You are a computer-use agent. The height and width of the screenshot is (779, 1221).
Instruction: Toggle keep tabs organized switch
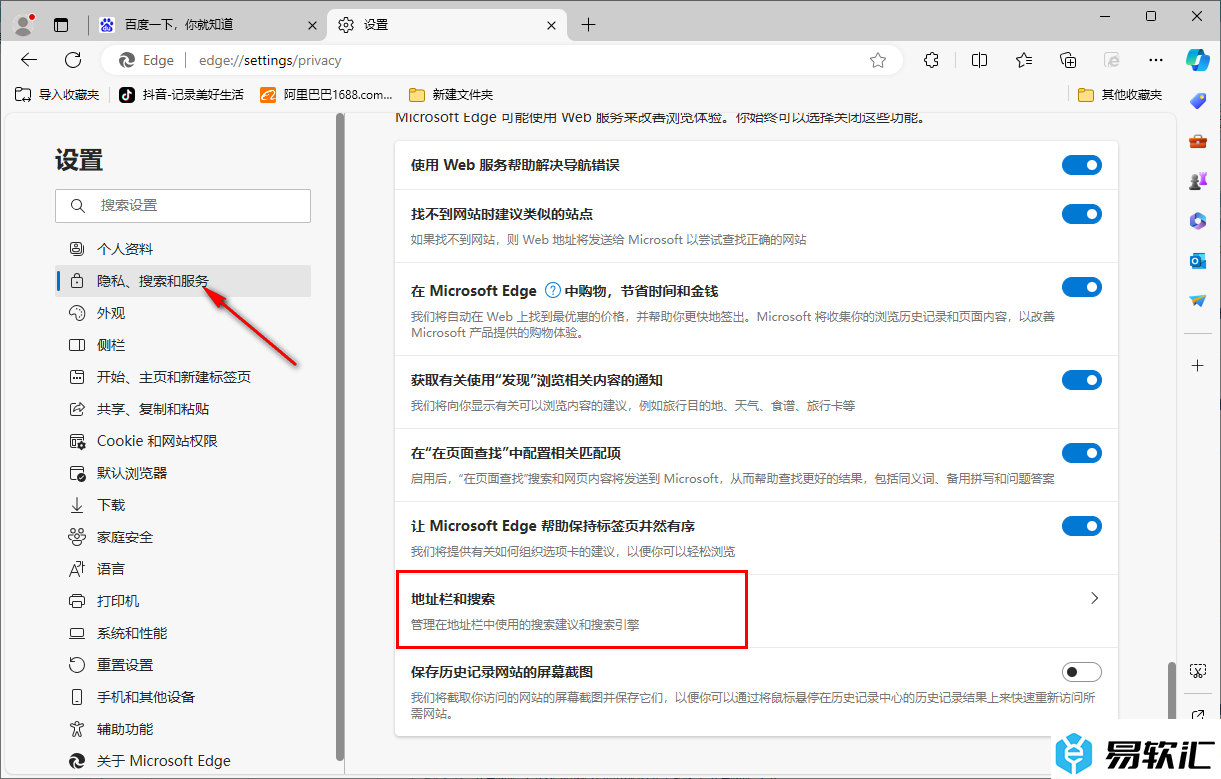tap(1082, 526)
